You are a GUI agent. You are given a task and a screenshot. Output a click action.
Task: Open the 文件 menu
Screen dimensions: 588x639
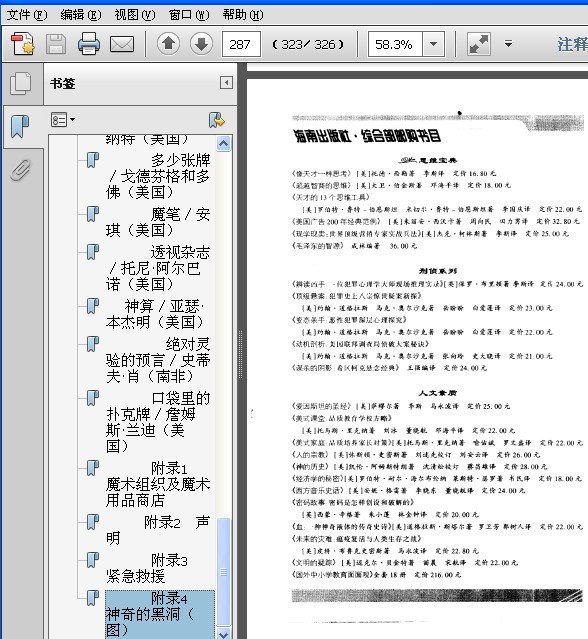pyautogui.click(x=27, y=15)
